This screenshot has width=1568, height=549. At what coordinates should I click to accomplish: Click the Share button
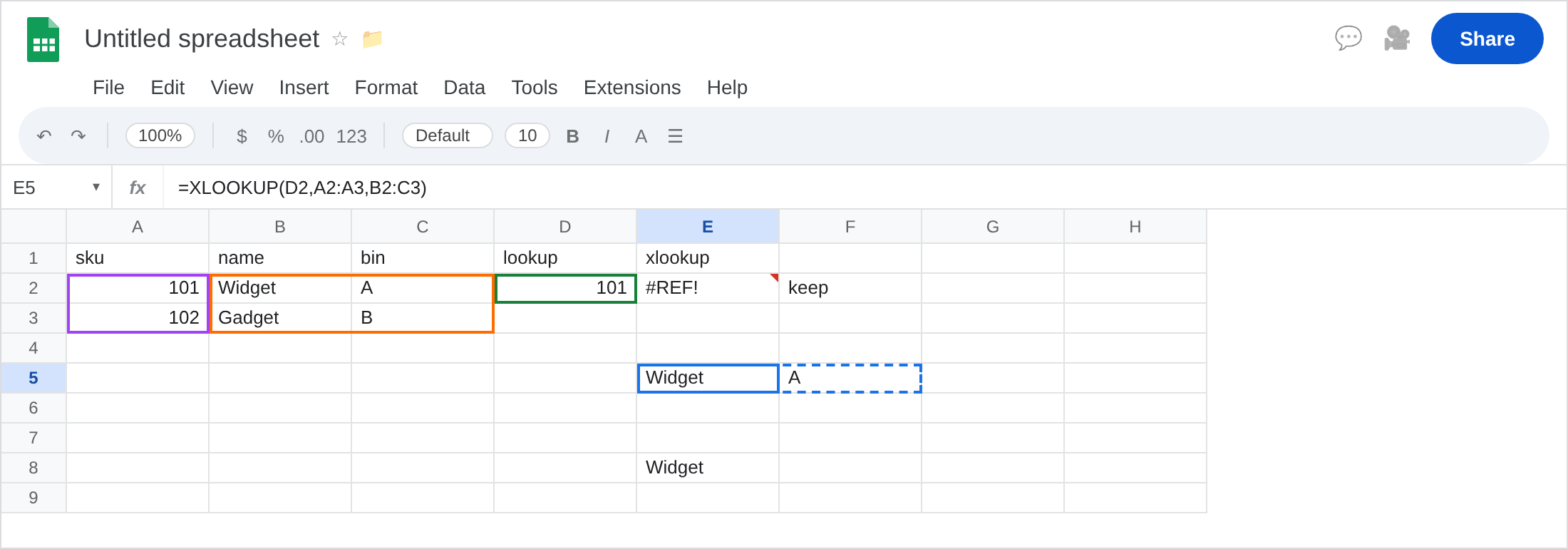pyautogui.click(x=1487, y=39)
